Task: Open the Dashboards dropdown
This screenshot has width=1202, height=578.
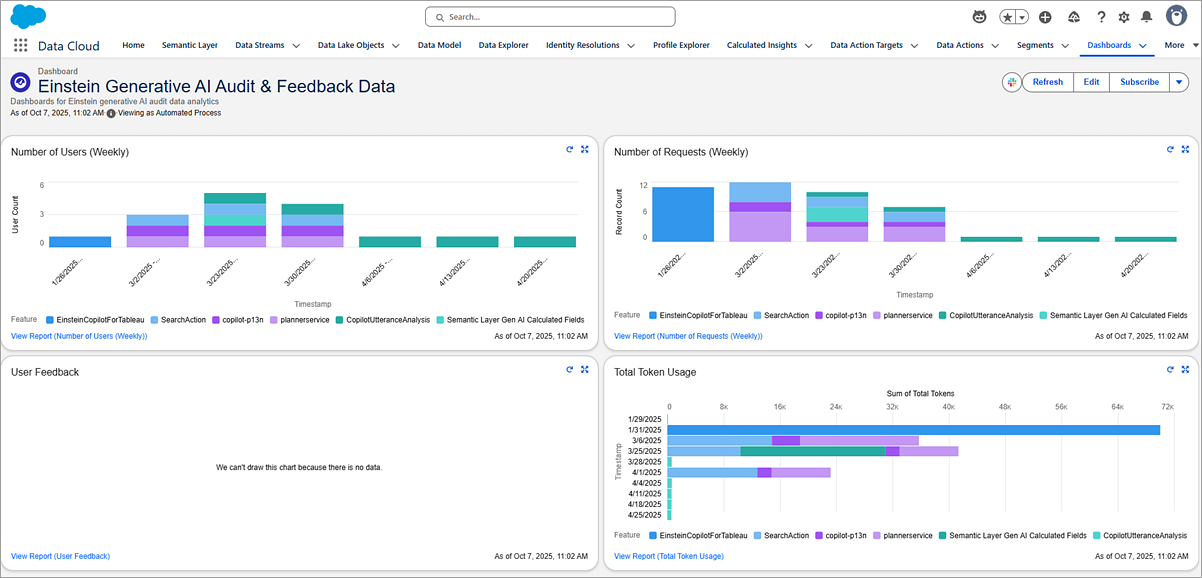Action: point(1143,45)
